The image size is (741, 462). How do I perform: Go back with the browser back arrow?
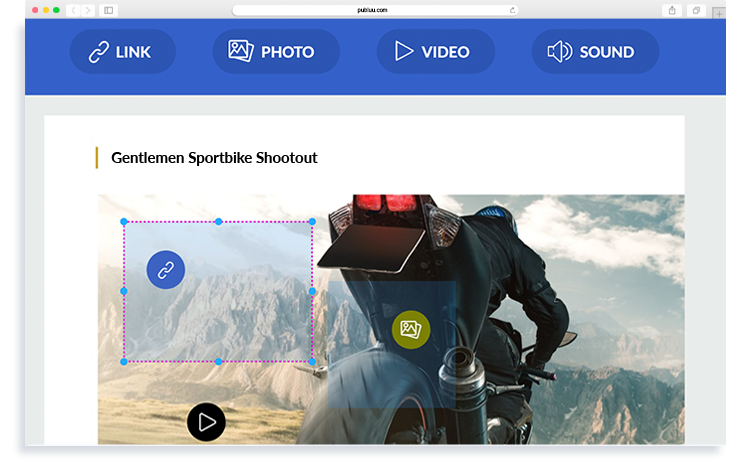tap(74, 10)
